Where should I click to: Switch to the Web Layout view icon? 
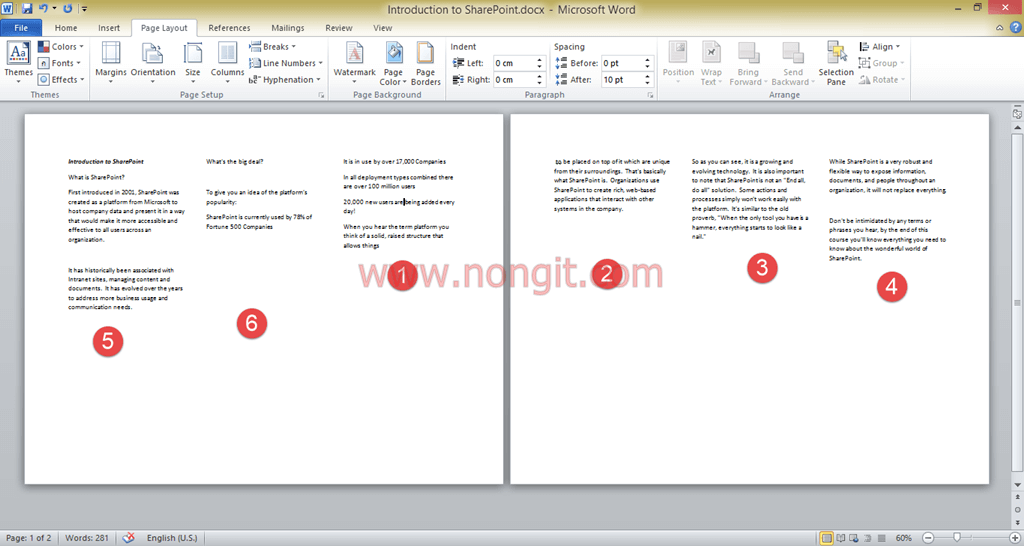click(854, 538)
